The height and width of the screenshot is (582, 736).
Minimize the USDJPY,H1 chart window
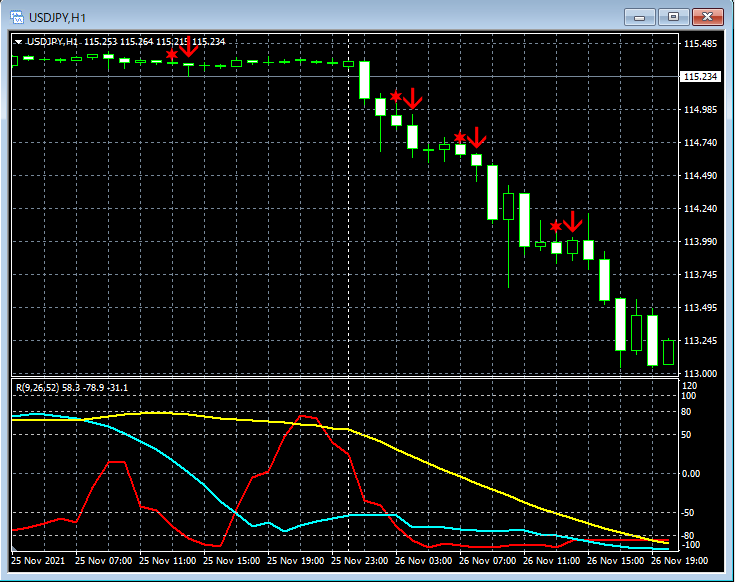point(639,17)
